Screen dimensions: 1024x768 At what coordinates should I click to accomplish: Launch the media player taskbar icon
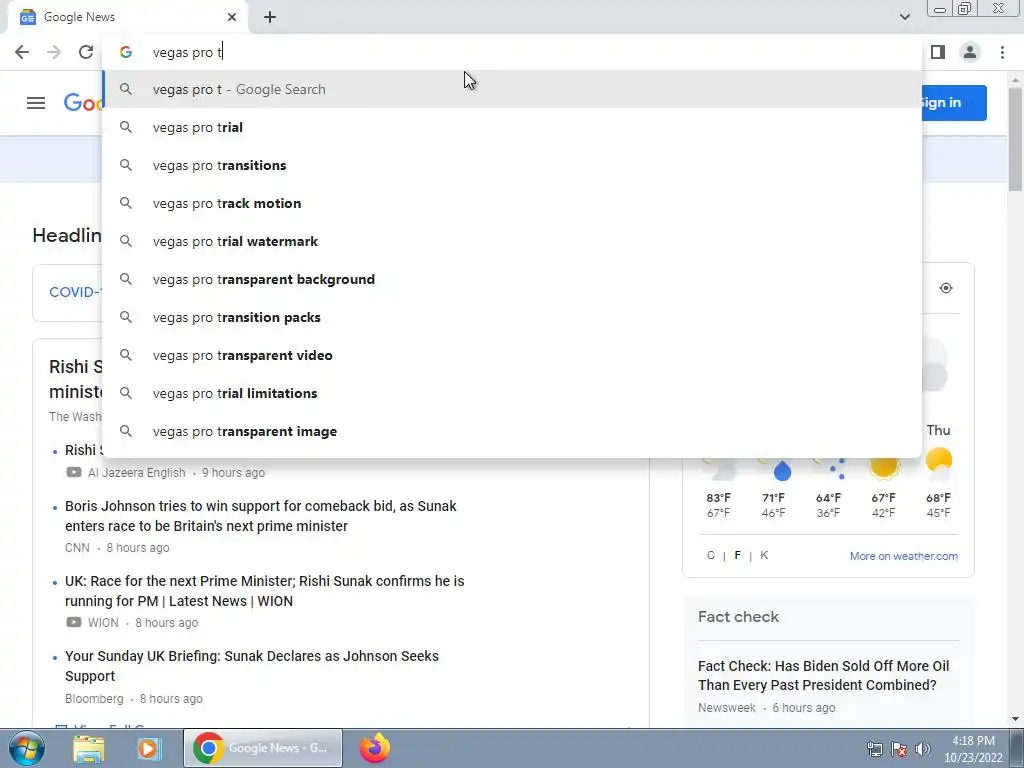pyautogui.click(x=148, y=748)
